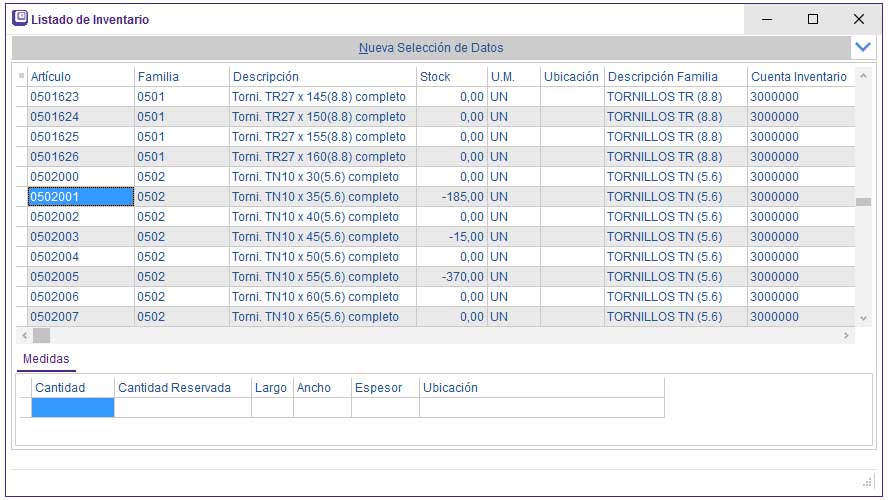Click the horizontal scrollbar left arrow
This screenshot has width=888, height=500.
coord(22,336)
